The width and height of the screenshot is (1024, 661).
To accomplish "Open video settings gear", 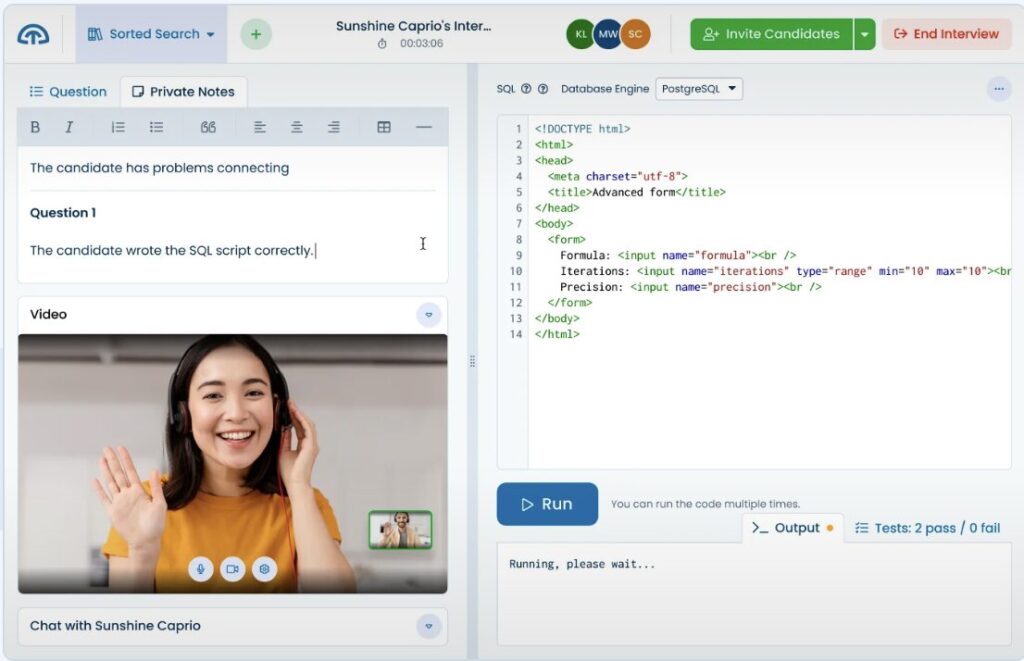I will (264, 569).
